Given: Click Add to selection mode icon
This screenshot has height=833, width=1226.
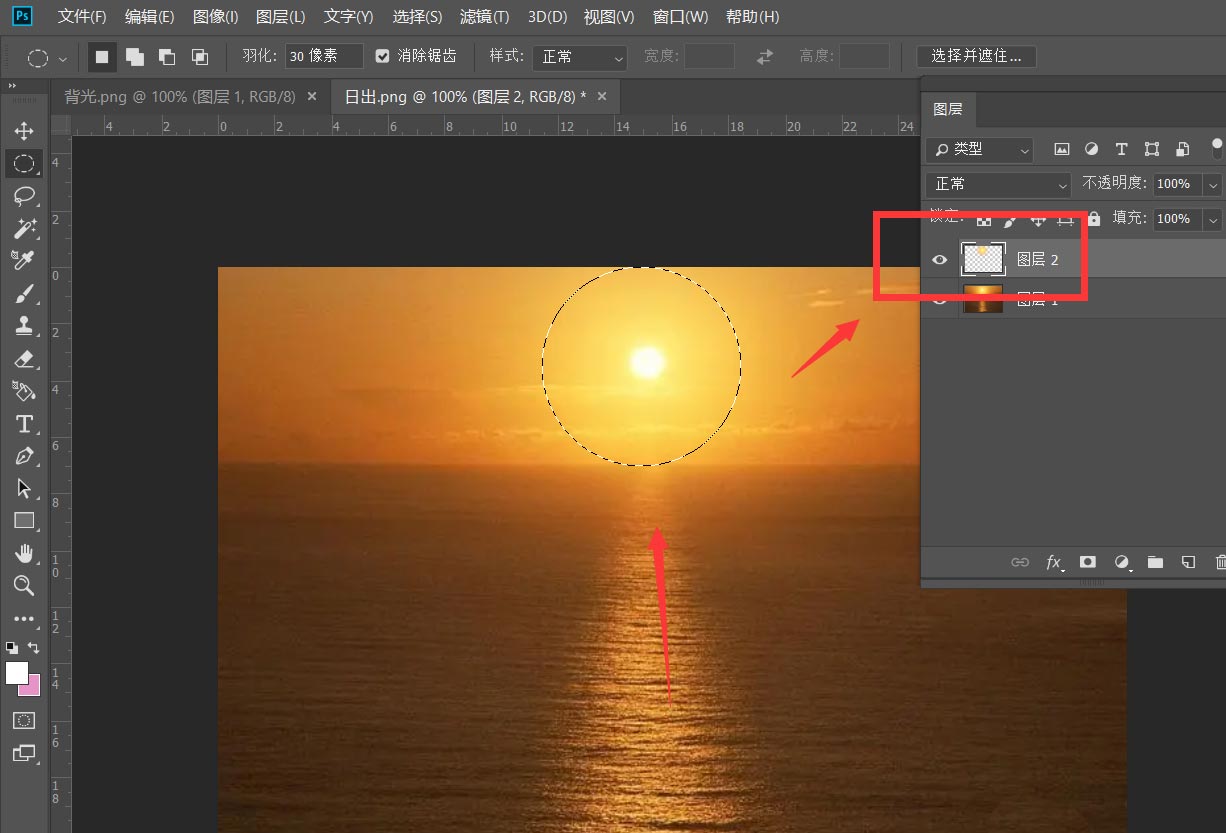Looking at the screenshot, I should 134,57.
